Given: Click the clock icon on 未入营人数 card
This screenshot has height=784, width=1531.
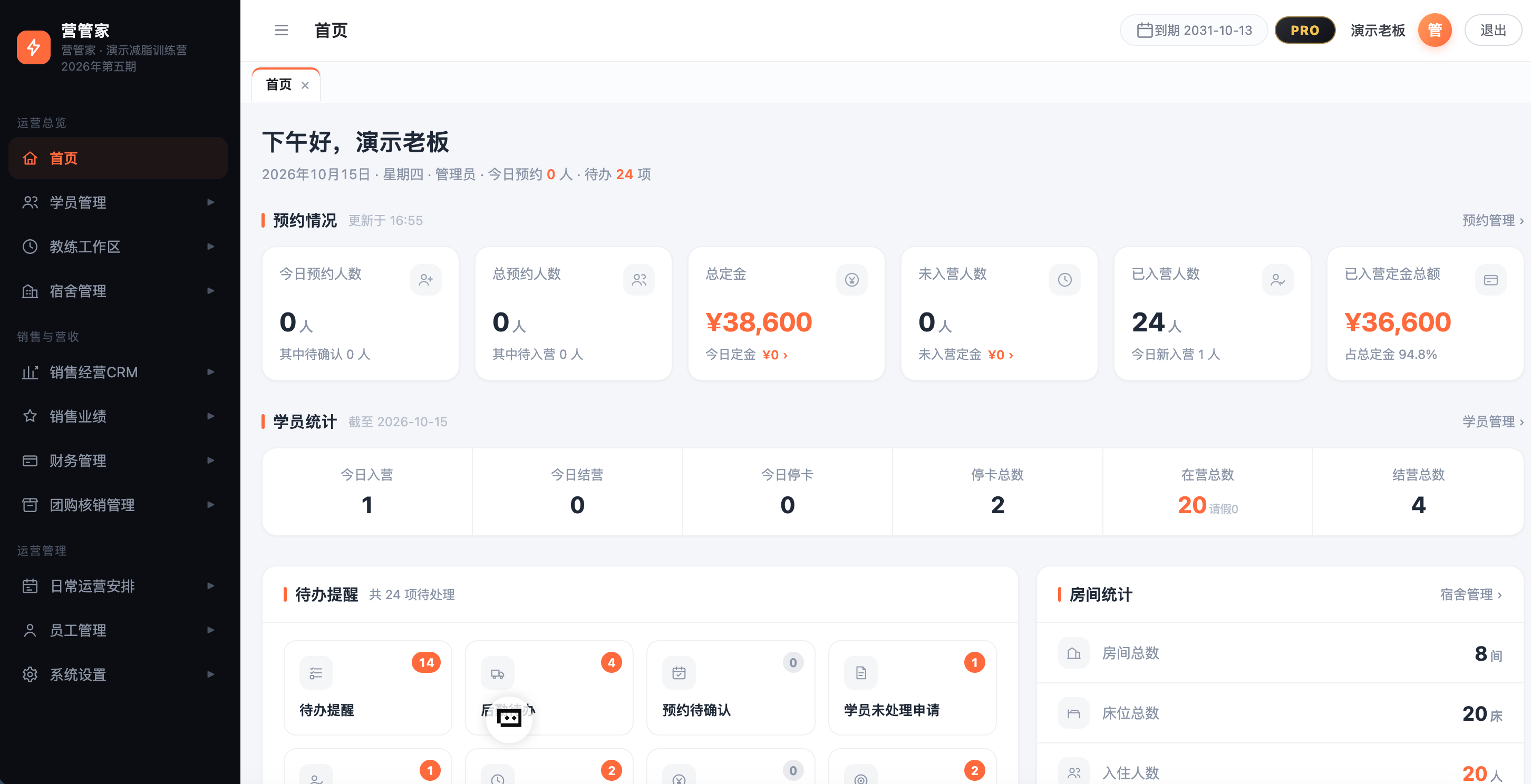Looking at the screenshot, I should [1064, 280].
